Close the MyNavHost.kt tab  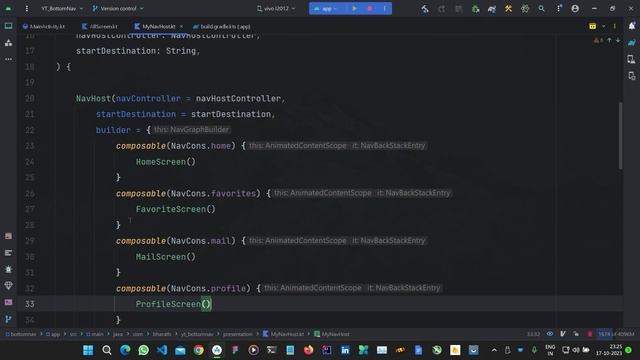click(181, 27)
